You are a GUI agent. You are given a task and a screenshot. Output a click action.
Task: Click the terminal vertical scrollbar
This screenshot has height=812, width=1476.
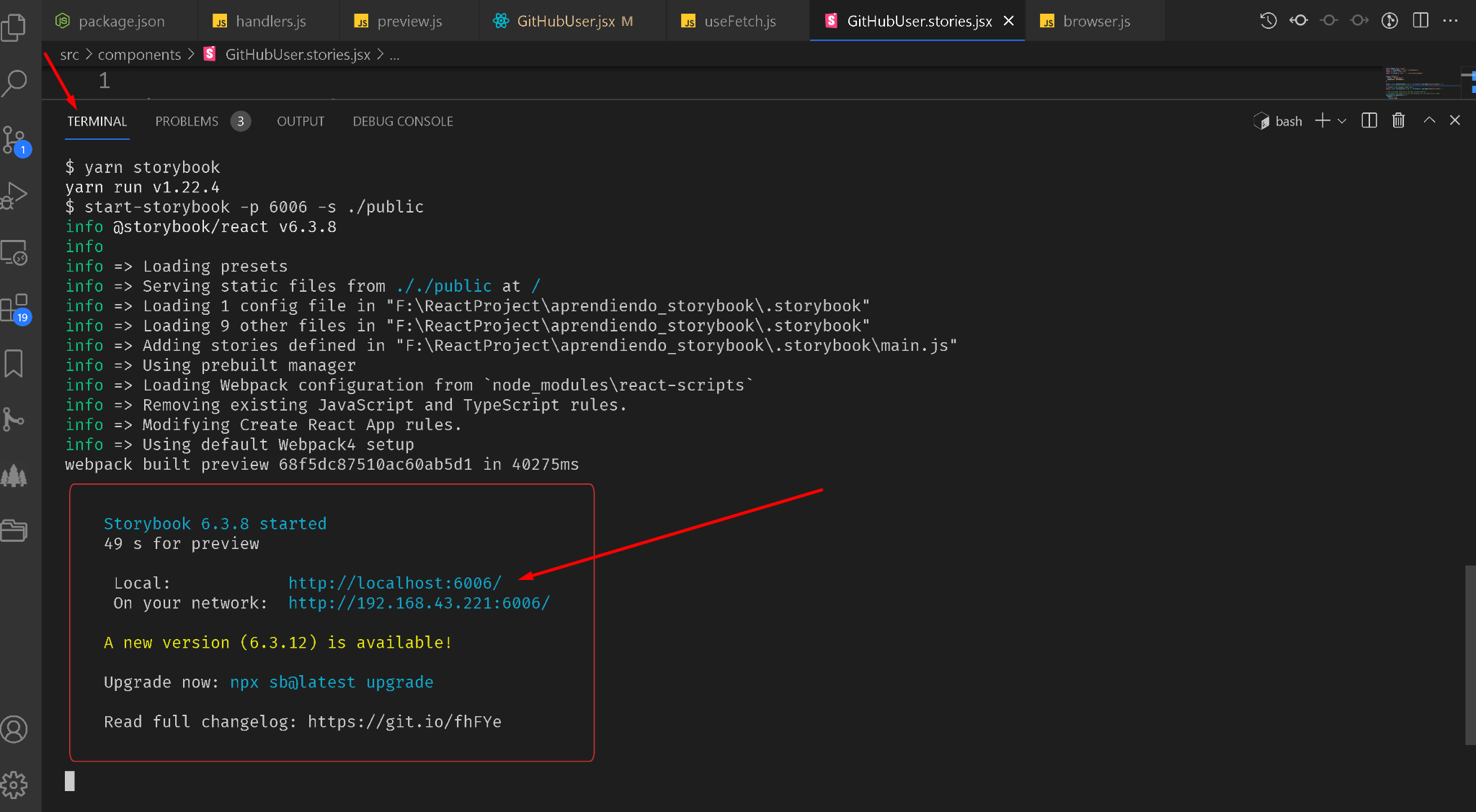pos(1470,654)
